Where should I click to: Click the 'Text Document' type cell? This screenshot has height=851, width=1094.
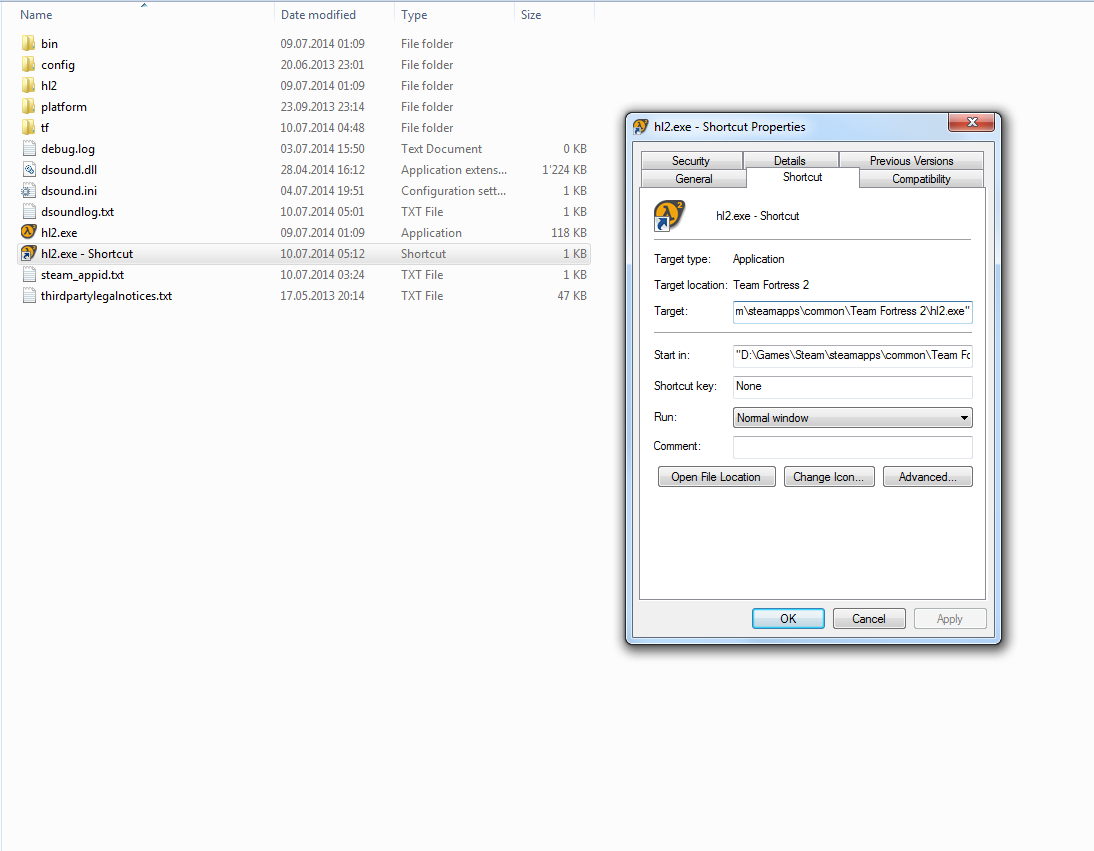(441, 149)
